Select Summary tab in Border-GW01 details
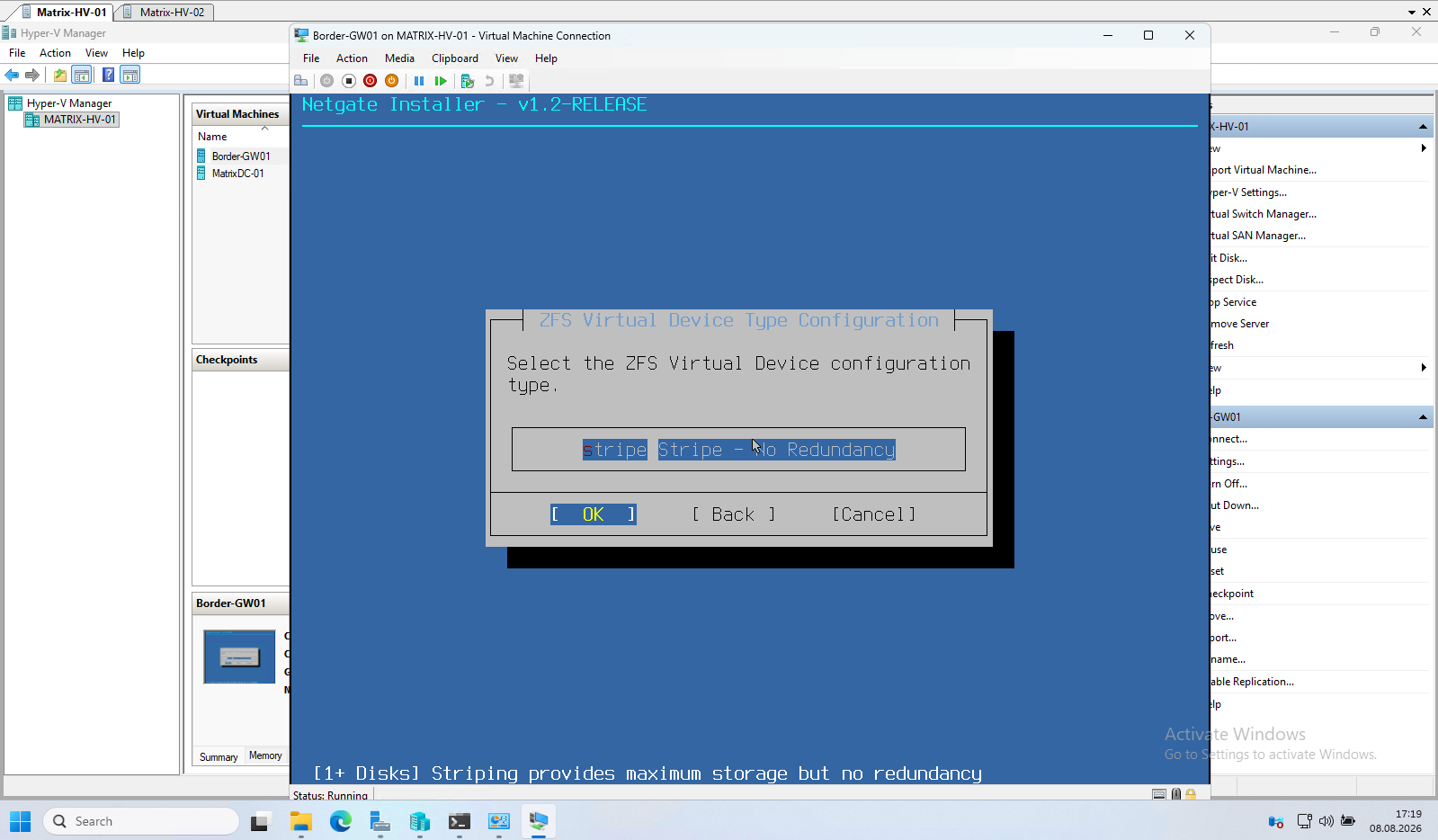 (x=219, y=756)
